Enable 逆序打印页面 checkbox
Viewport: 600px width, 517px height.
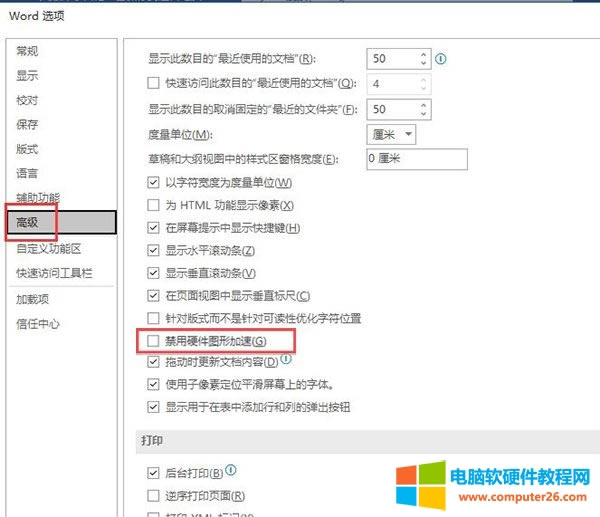(153, 496)
